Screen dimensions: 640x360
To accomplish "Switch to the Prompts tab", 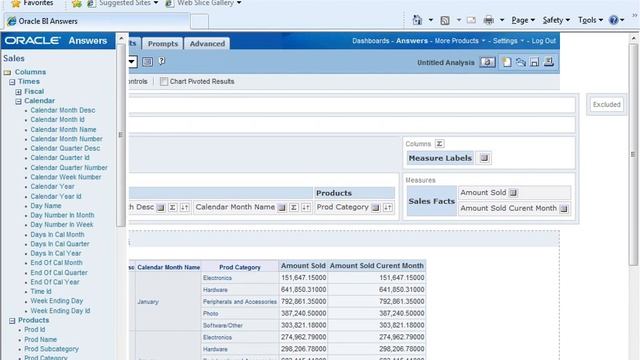I will point(163,44).
